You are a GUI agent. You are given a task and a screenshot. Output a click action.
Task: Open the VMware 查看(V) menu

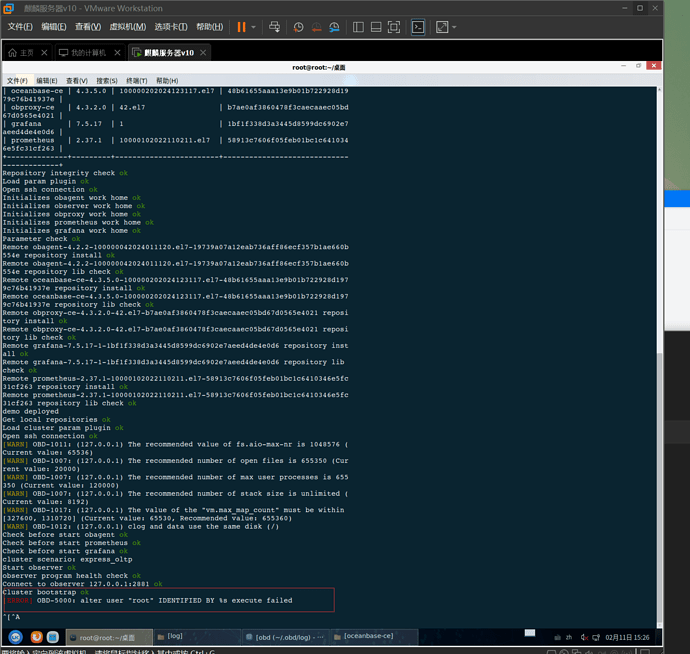88,27
